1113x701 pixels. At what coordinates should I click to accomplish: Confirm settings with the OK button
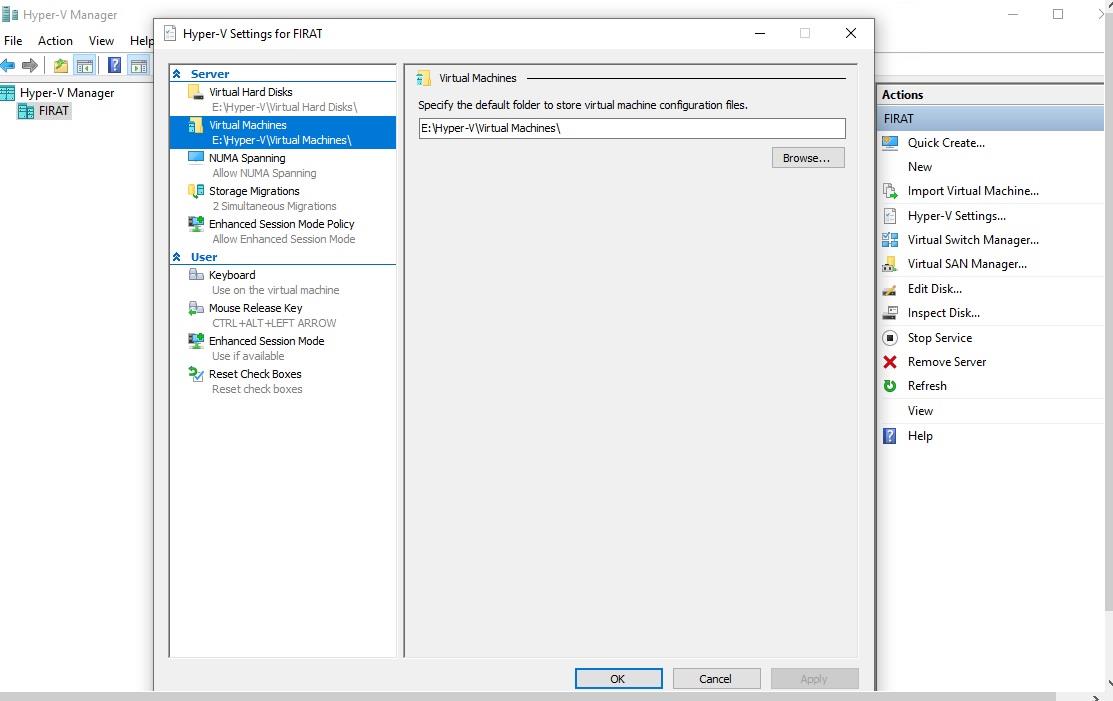pos(618,679)
